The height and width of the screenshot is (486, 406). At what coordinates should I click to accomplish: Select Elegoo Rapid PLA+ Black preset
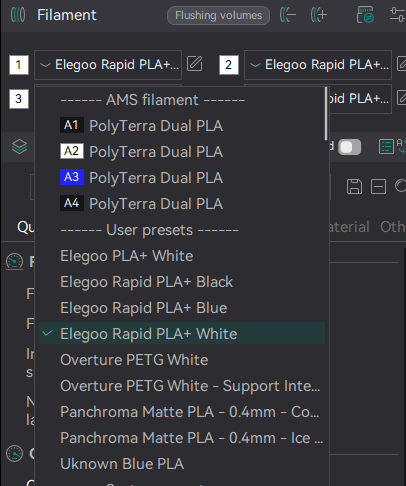coord(182,282)
